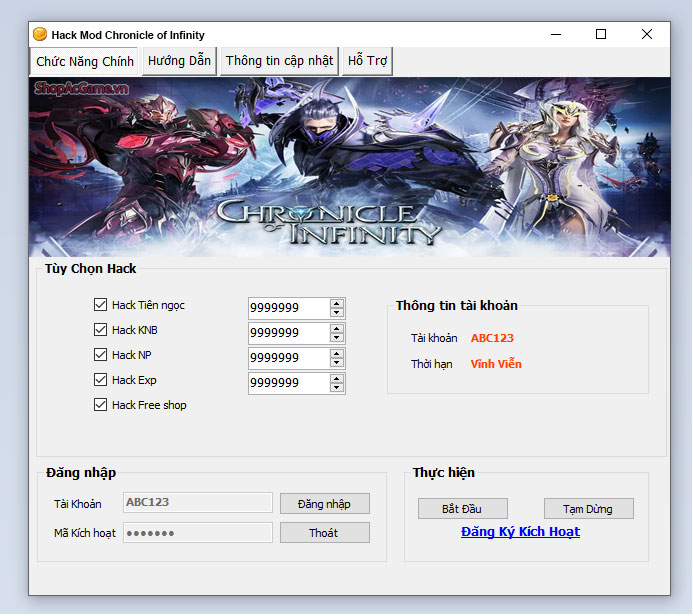
Task: Uncheck the Hack KNB option
Action: (100, 330)
